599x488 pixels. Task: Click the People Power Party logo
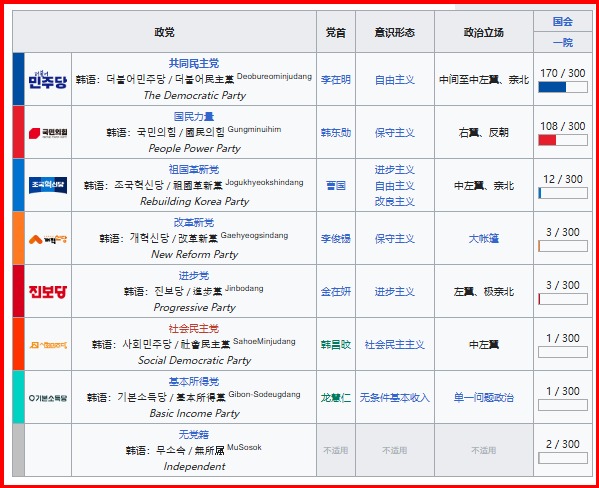[48, 133]
